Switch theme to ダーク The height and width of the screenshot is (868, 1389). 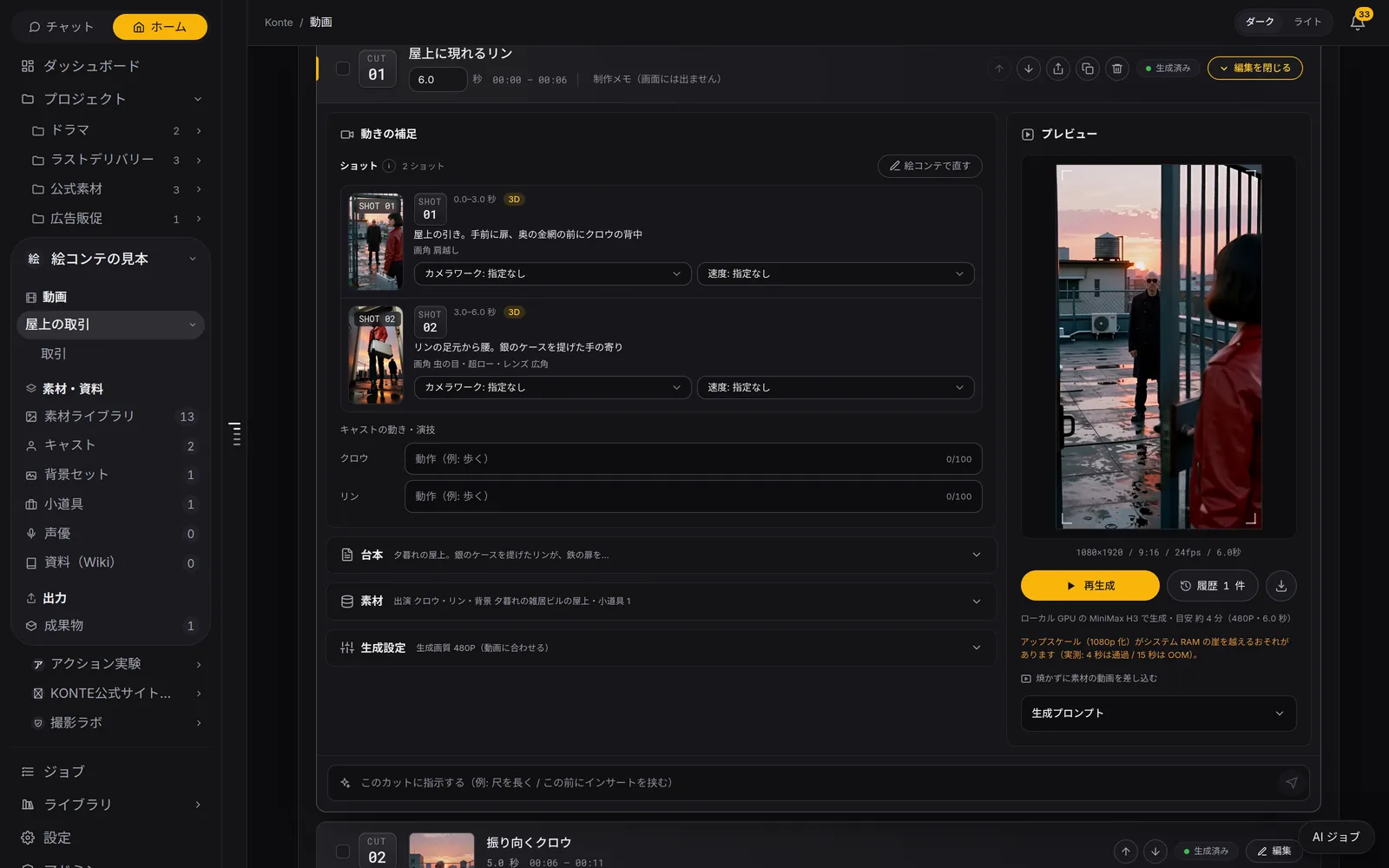coord(1260,22)
